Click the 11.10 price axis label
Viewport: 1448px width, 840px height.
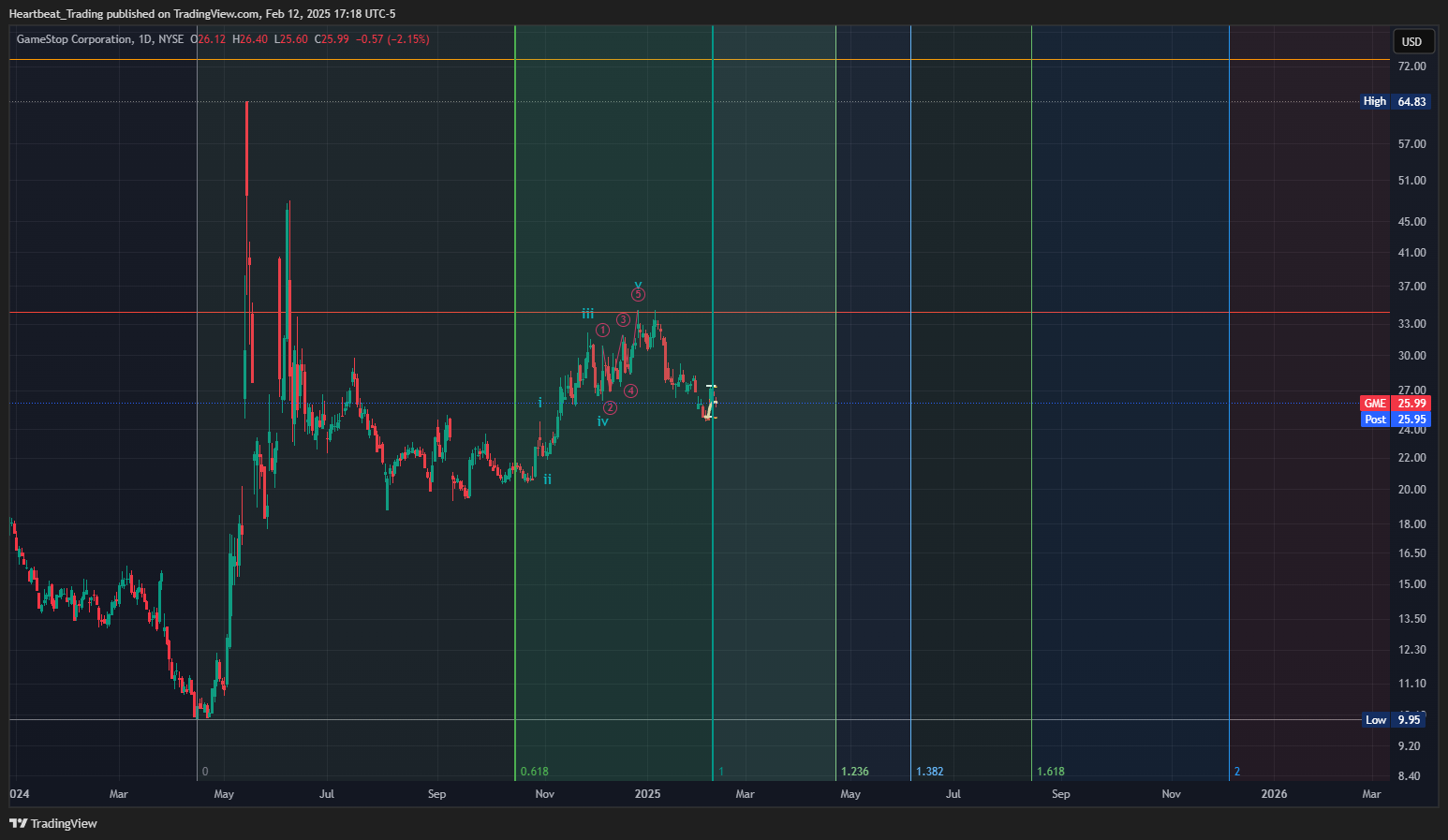(1411, 684)
